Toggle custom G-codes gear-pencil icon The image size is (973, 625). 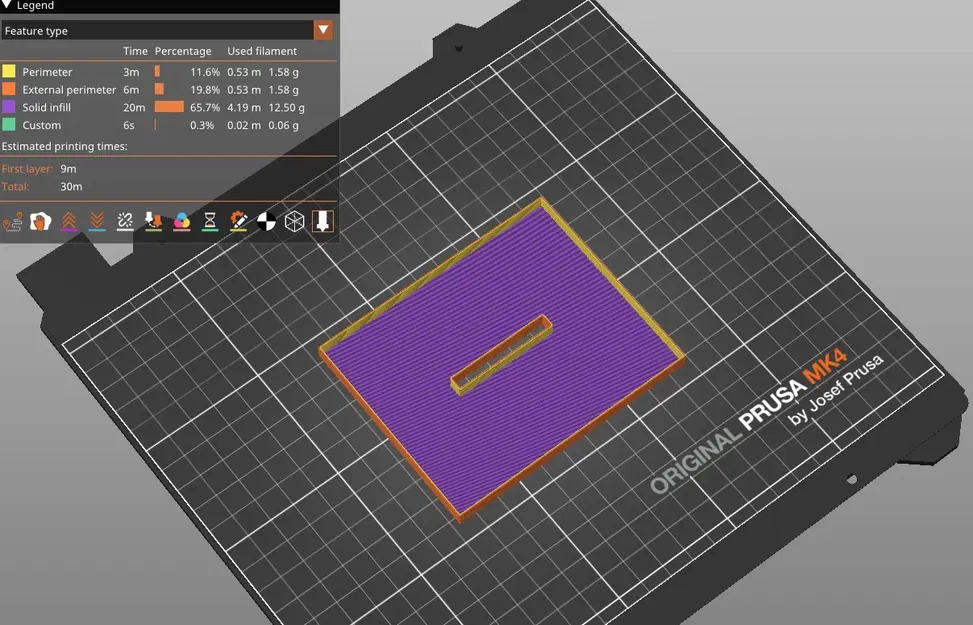(238, 222)
